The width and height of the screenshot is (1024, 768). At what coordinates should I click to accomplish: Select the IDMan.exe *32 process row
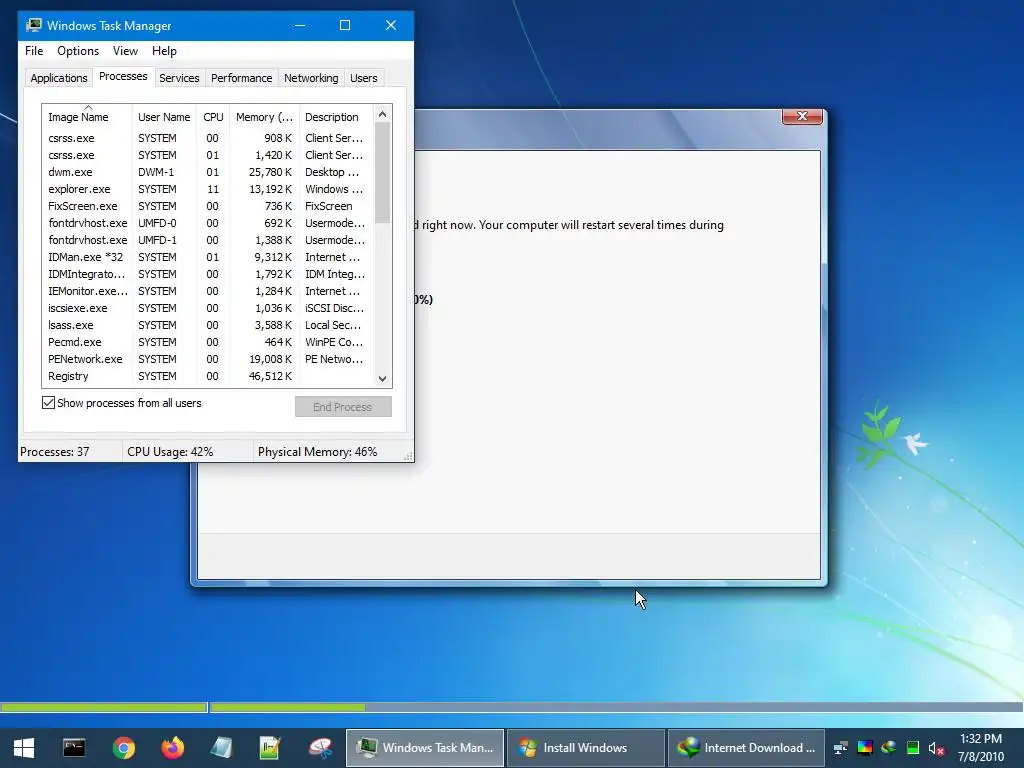pyautogui.click(x=208, y=257)
